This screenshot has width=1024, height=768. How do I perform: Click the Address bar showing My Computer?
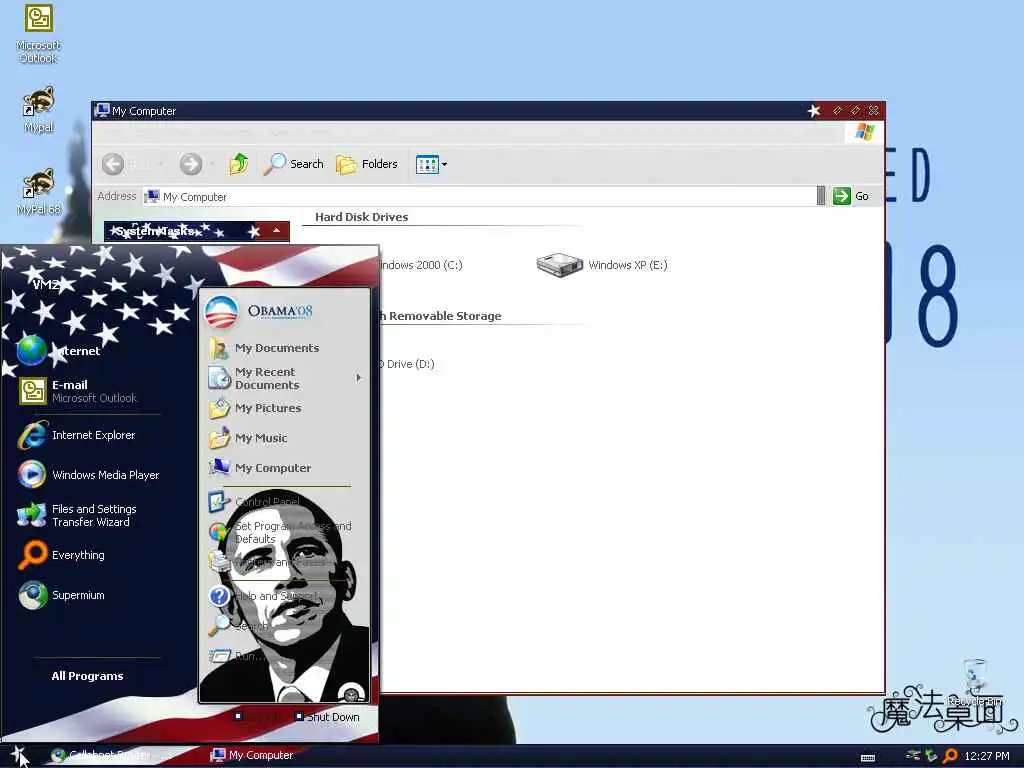coord(480,197)
